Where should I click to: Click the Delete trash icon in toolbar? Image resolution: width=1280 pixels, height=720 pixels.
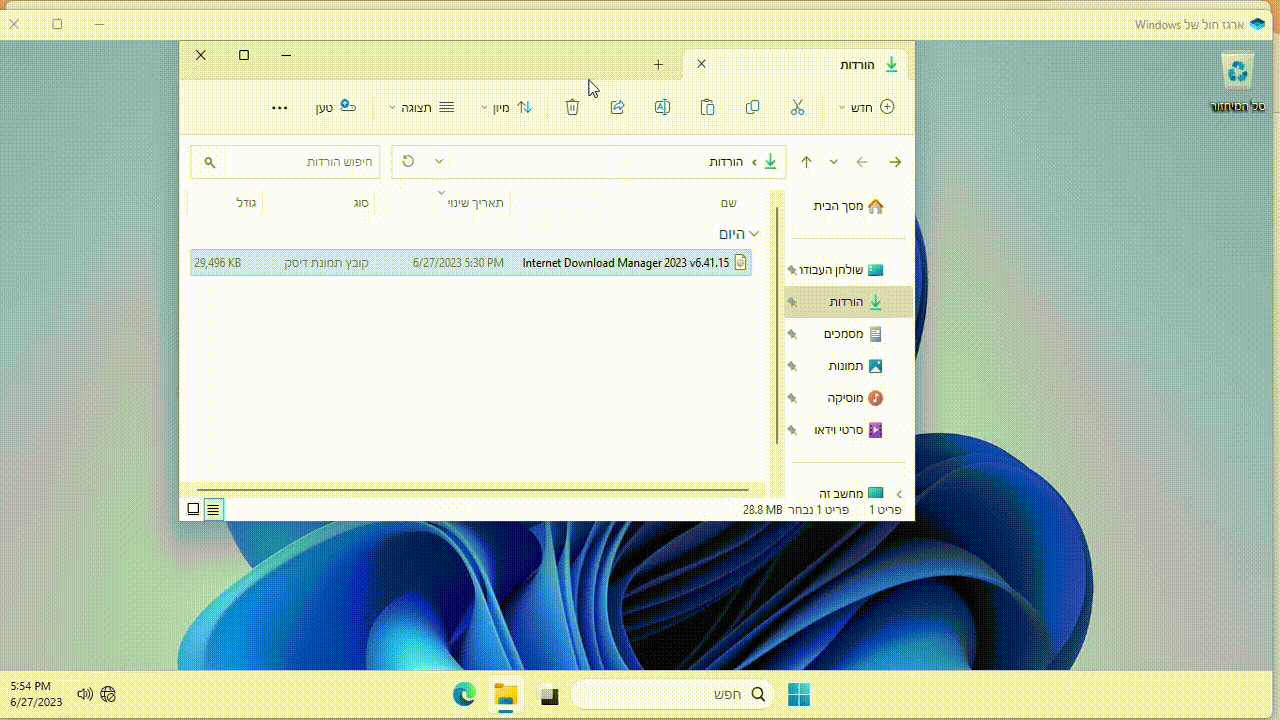point(572,107)
